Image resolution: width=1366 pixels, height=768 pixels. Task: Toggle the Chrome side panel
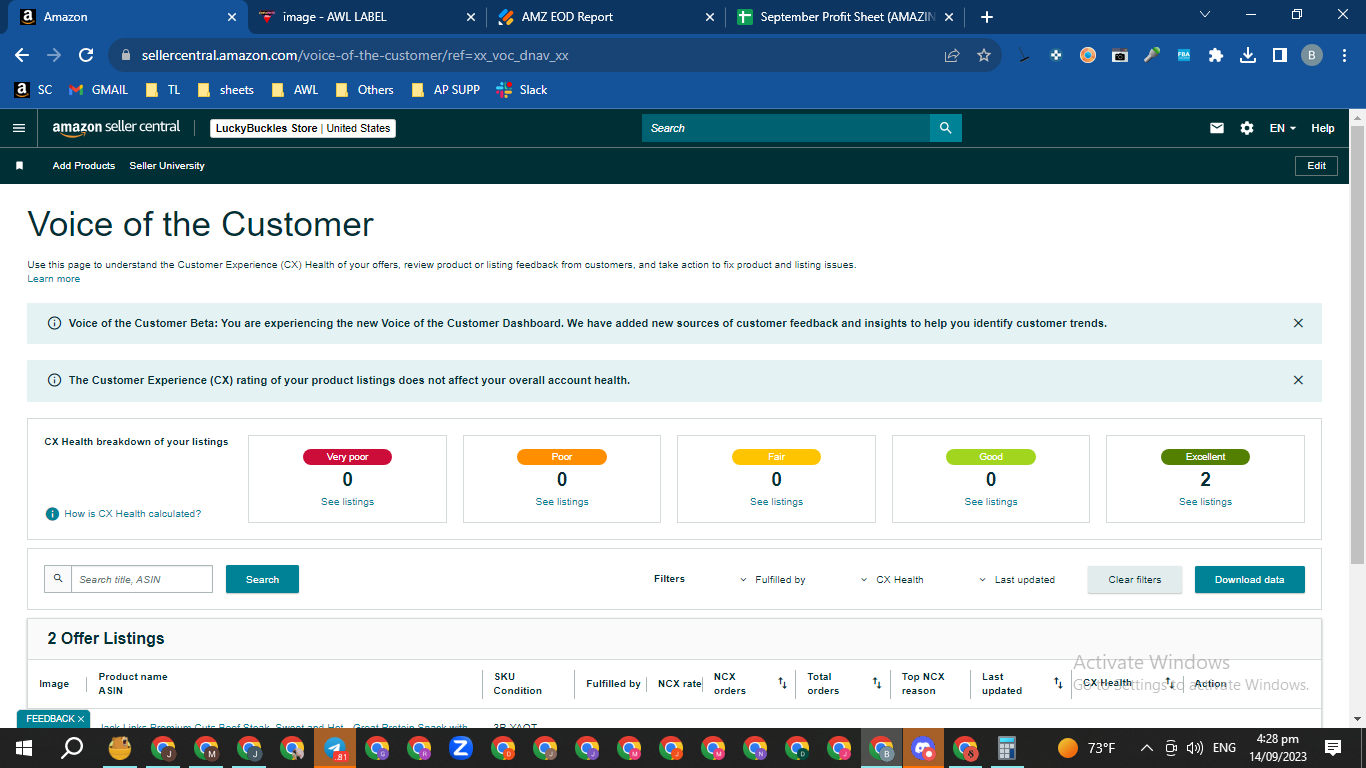[x=1279, y=56]
